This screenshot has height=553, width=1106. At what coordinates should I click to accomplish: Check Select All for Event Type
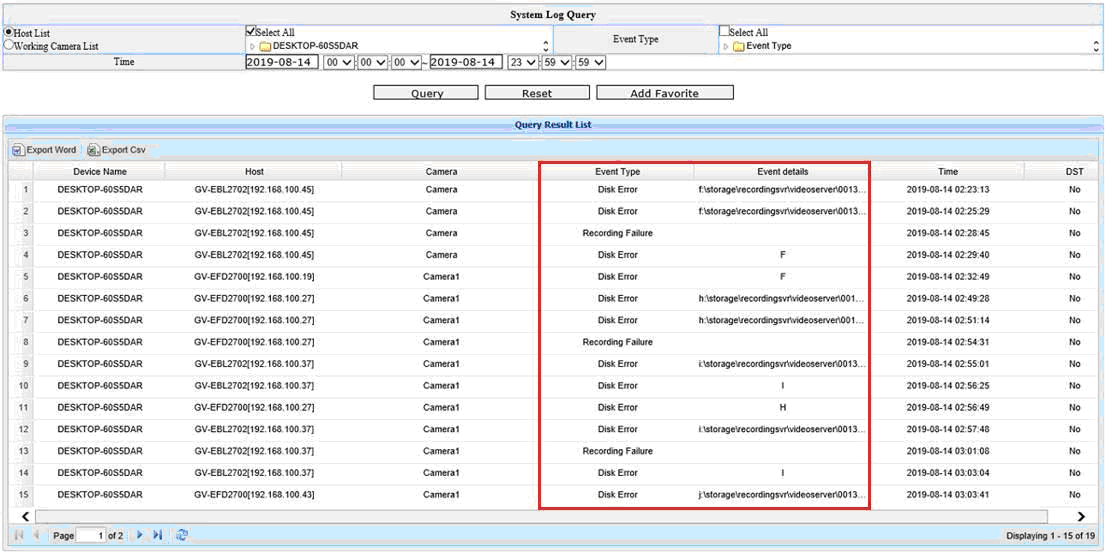click(724, 31)
